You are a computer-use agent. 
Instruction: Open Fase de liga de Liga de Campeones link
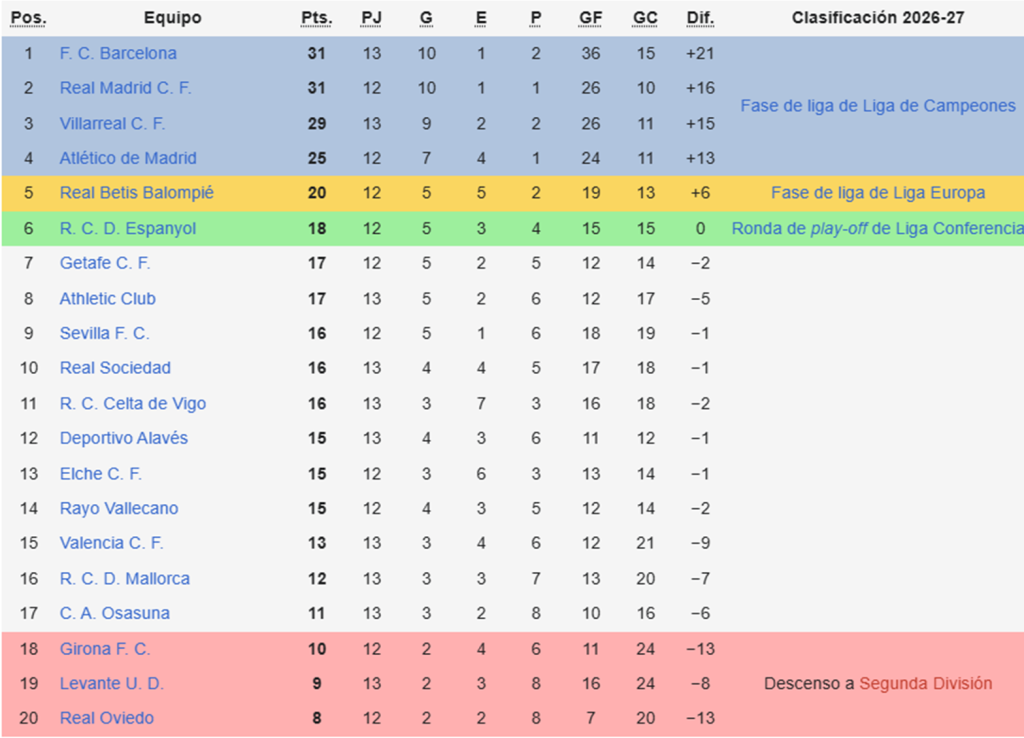(x=877, y=106)
